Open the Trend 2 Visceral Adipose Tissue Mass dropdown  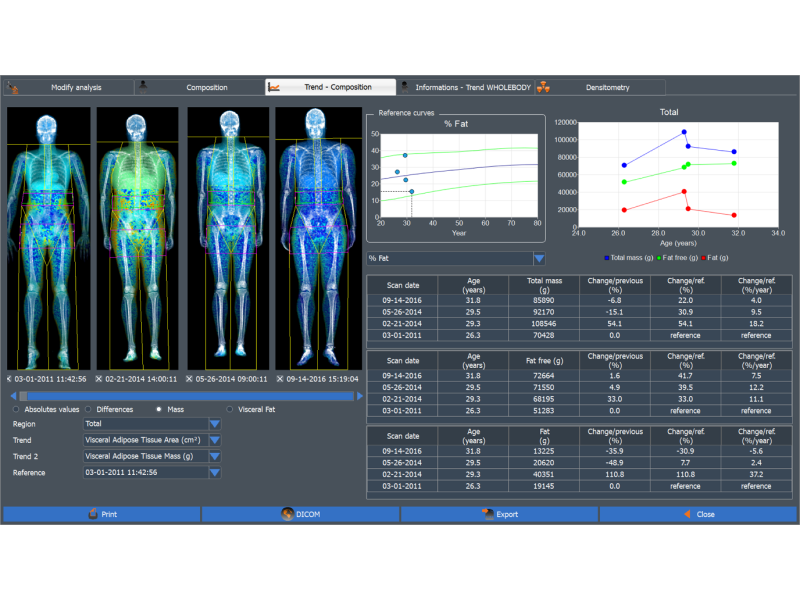(x=214, y=456)
